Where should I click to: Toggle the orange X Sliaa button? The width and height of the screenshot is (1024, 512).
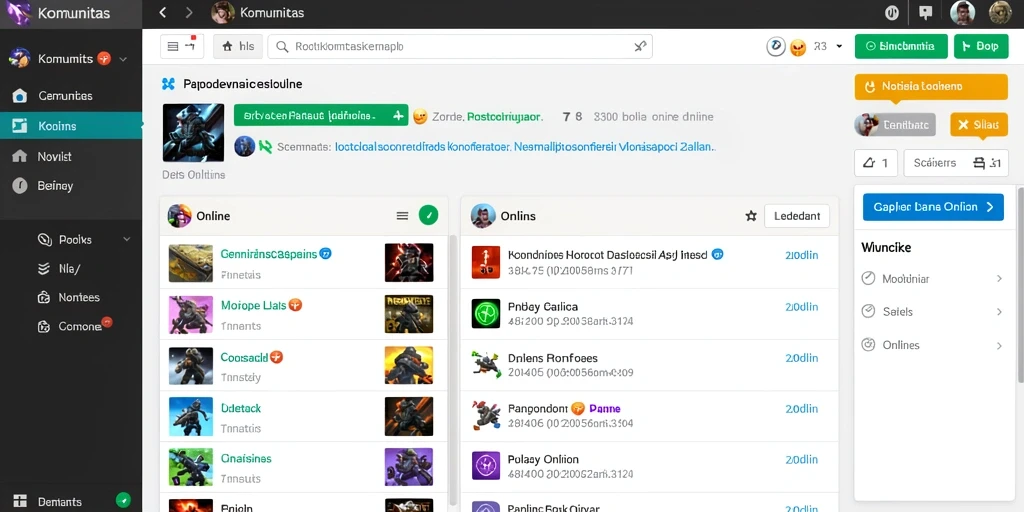tap(978, 125)
